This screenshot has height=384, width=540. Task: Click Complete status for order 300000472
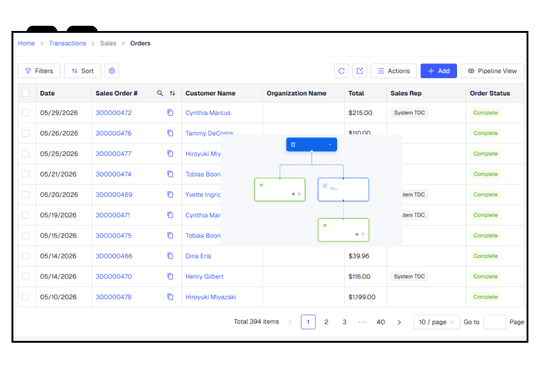point(485,113)
